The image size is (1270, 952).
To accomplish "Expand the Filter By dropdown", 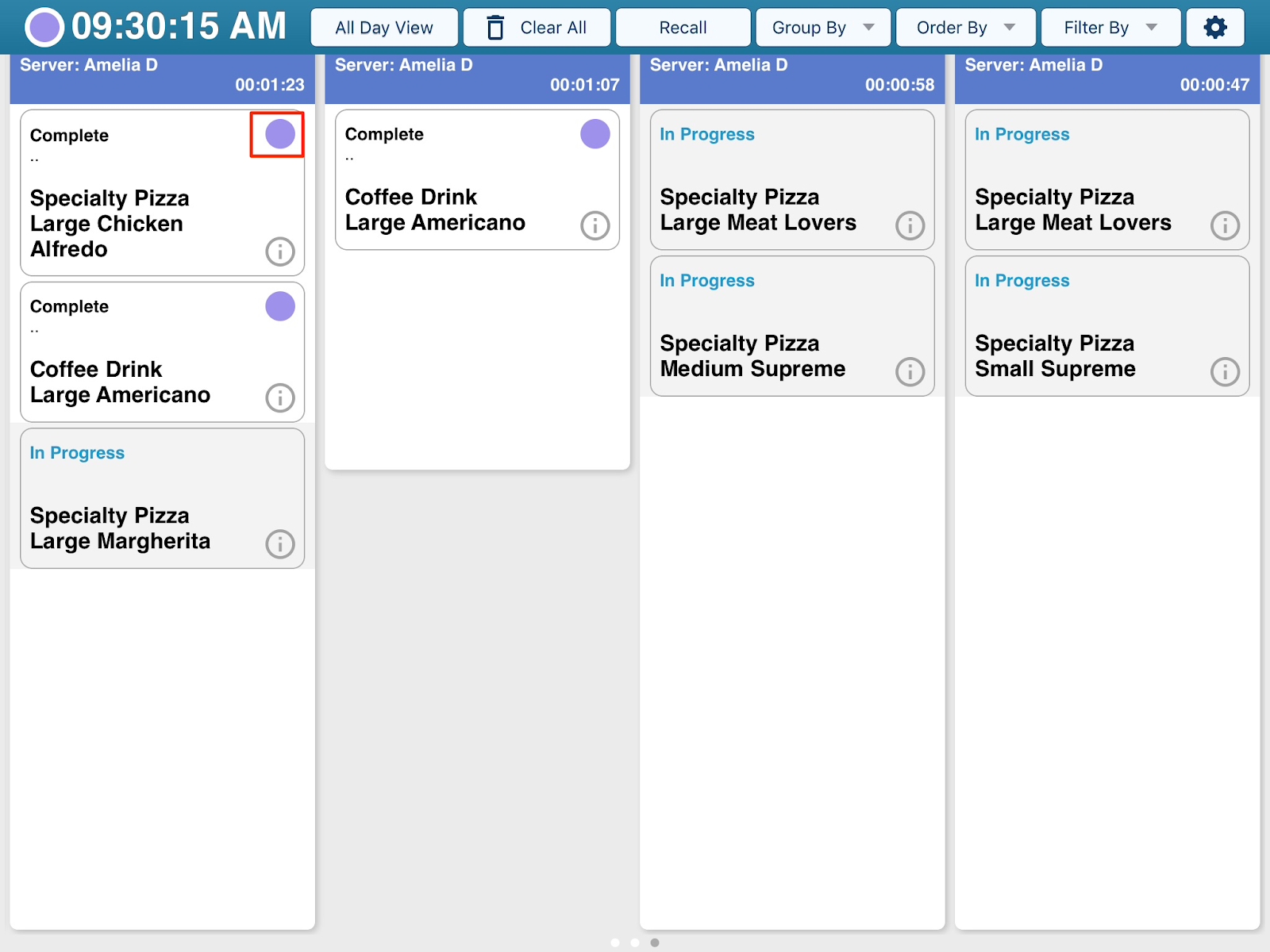I will (1110, 28).
